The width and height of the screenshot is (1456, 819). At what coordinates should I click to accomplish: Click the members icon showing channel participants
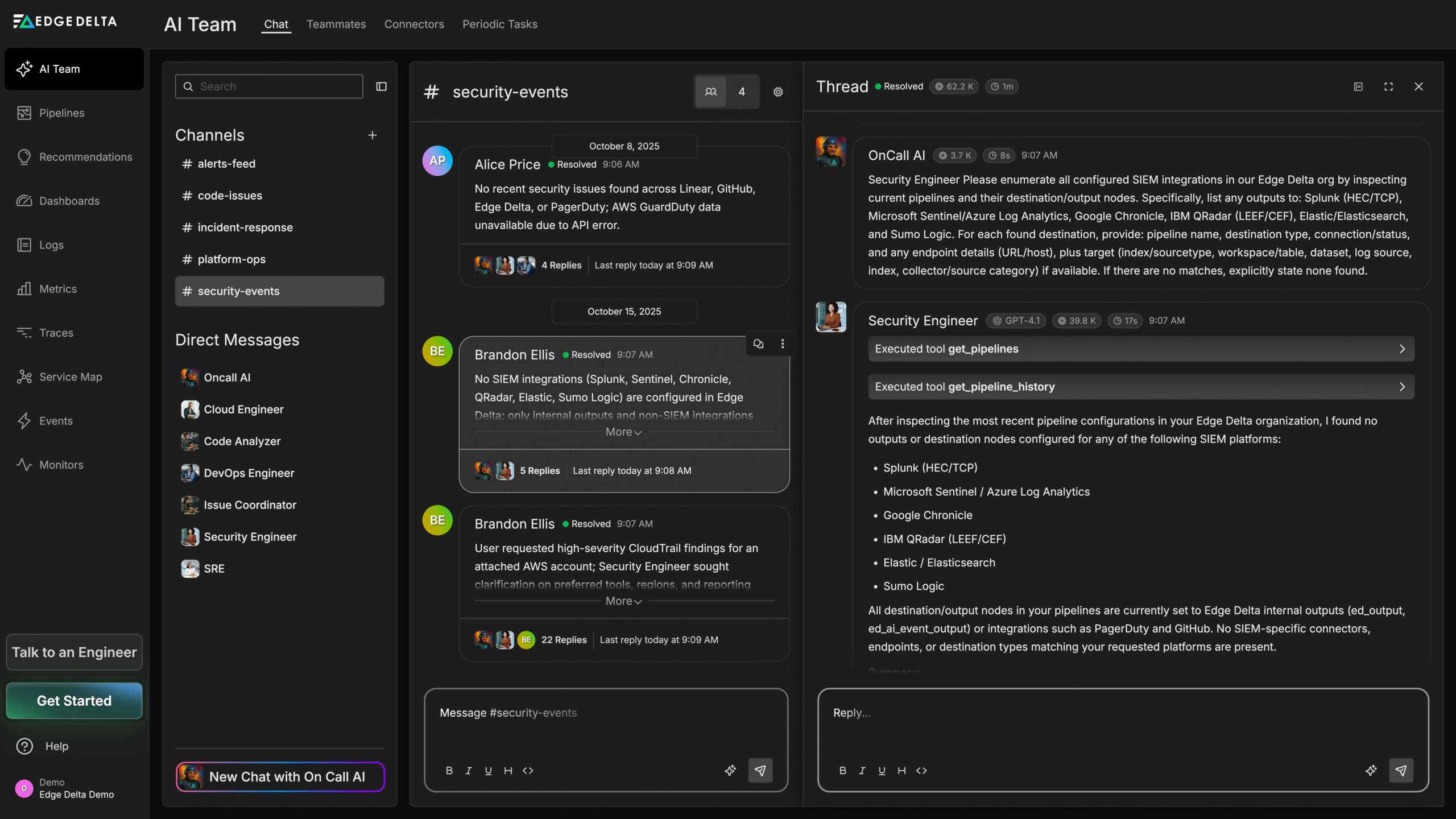pos(710,92)
